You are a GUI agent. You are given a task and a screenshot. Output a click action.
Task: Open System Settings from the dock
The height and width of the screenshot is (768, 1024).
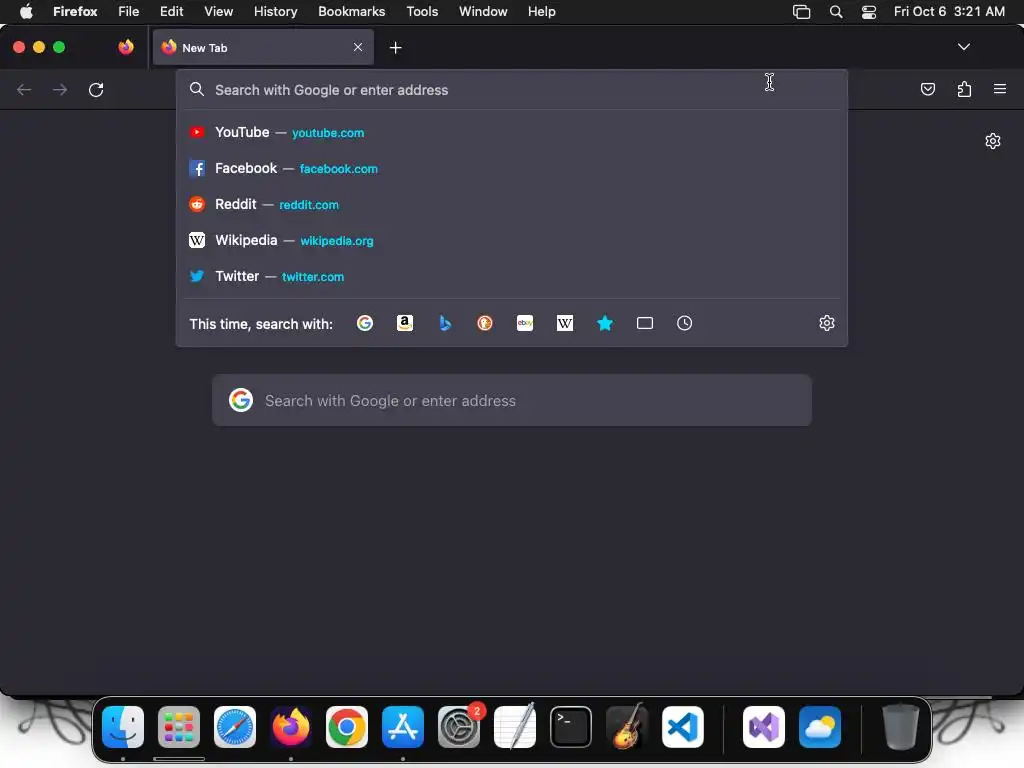point(459,727)
